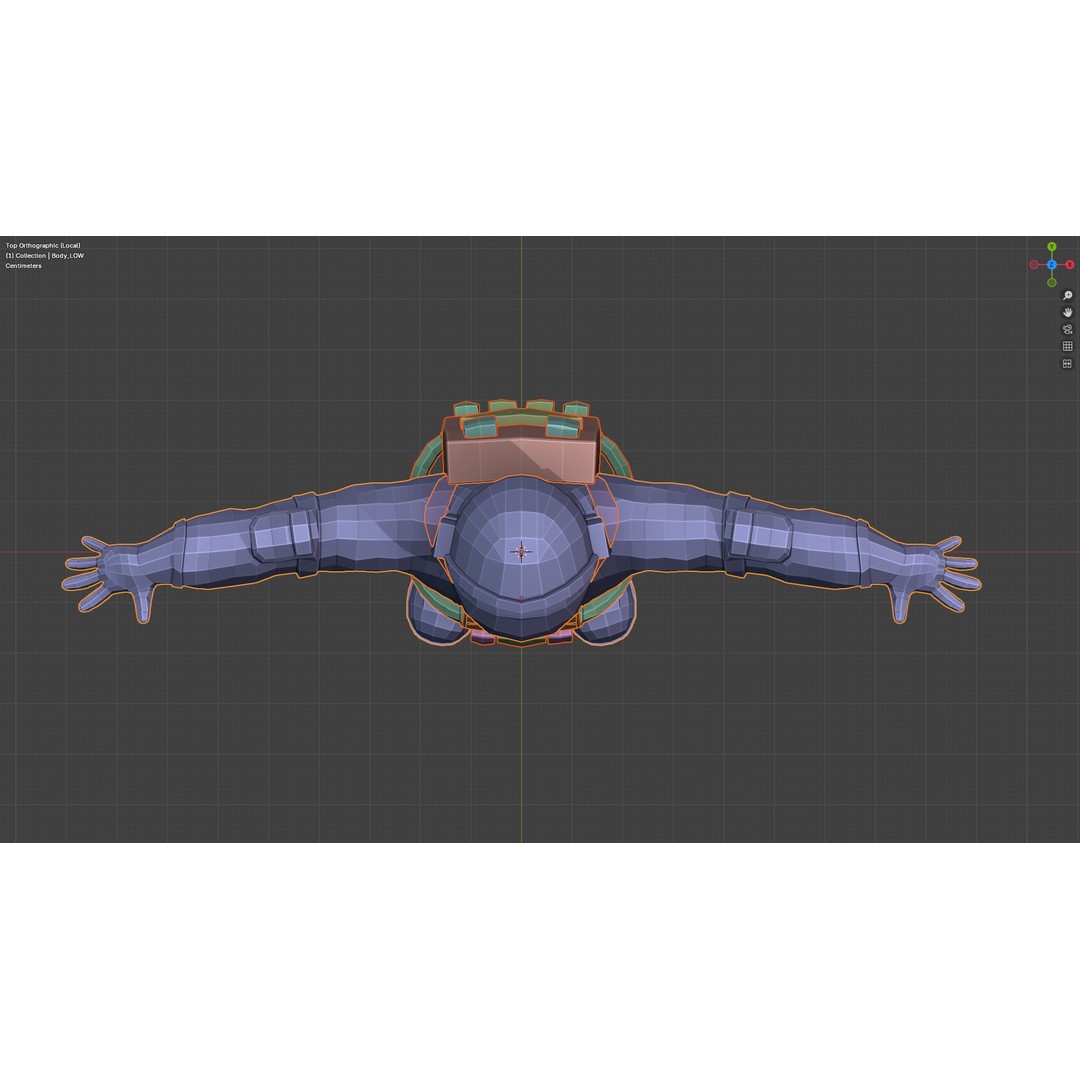Click the "(1) Collection" text label
Screen dimensions: 1080x1080
click(27, 255)
